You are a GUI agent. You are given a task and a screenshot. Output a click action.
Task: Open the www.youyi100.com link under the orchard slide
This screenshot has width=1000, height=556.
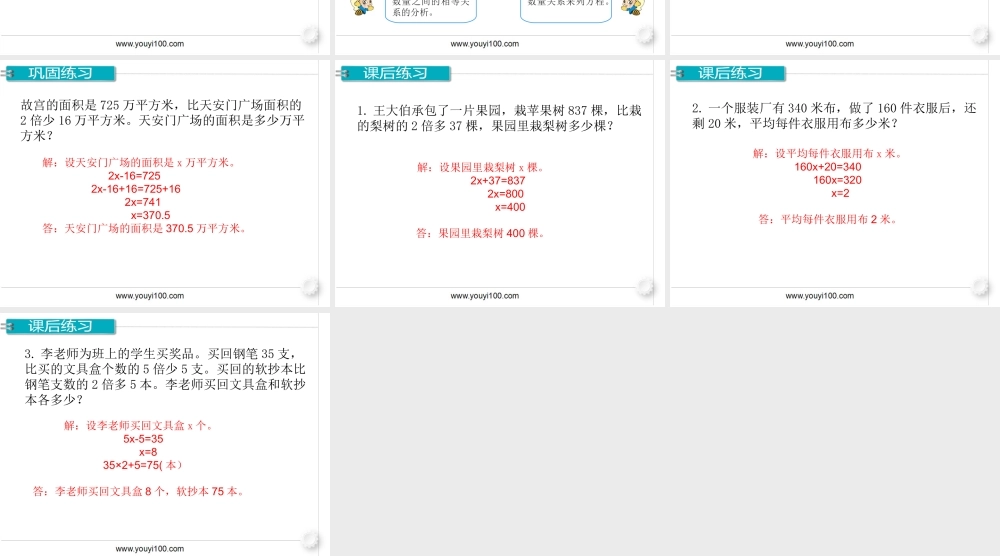coord(485,296)
